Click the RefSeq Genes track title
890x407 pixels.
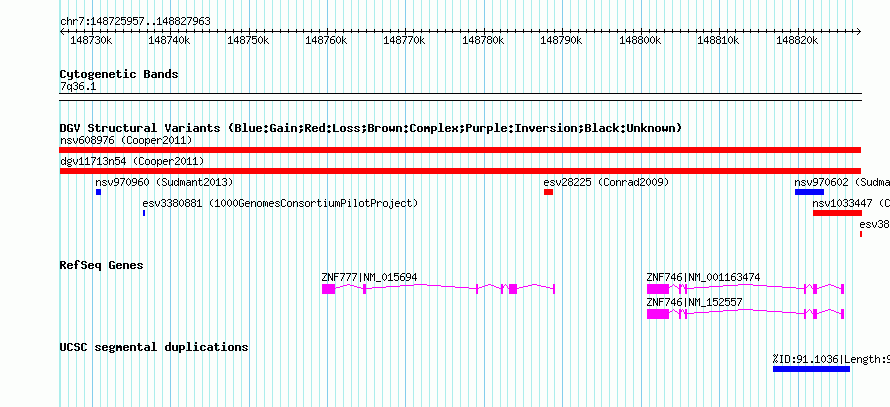click(x=101, y=265)
